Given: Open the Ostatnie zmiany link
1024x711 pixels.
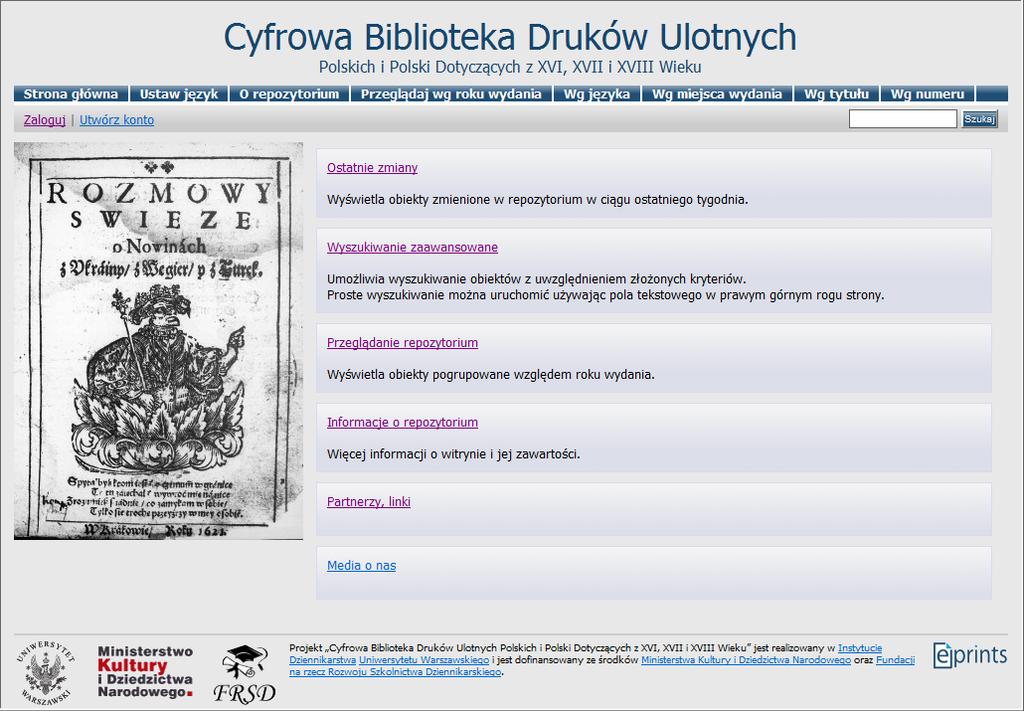Looking at the screenshot, I should tap(372, 168).
